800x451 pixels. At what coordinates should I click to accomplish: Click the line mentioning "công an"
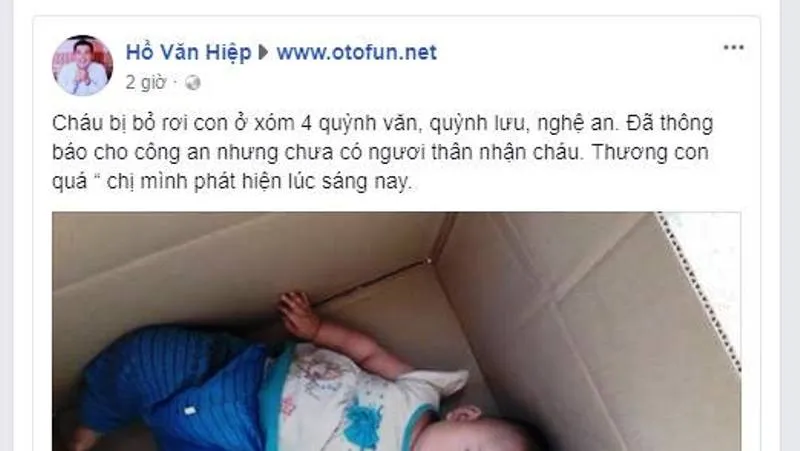(380, 153)
